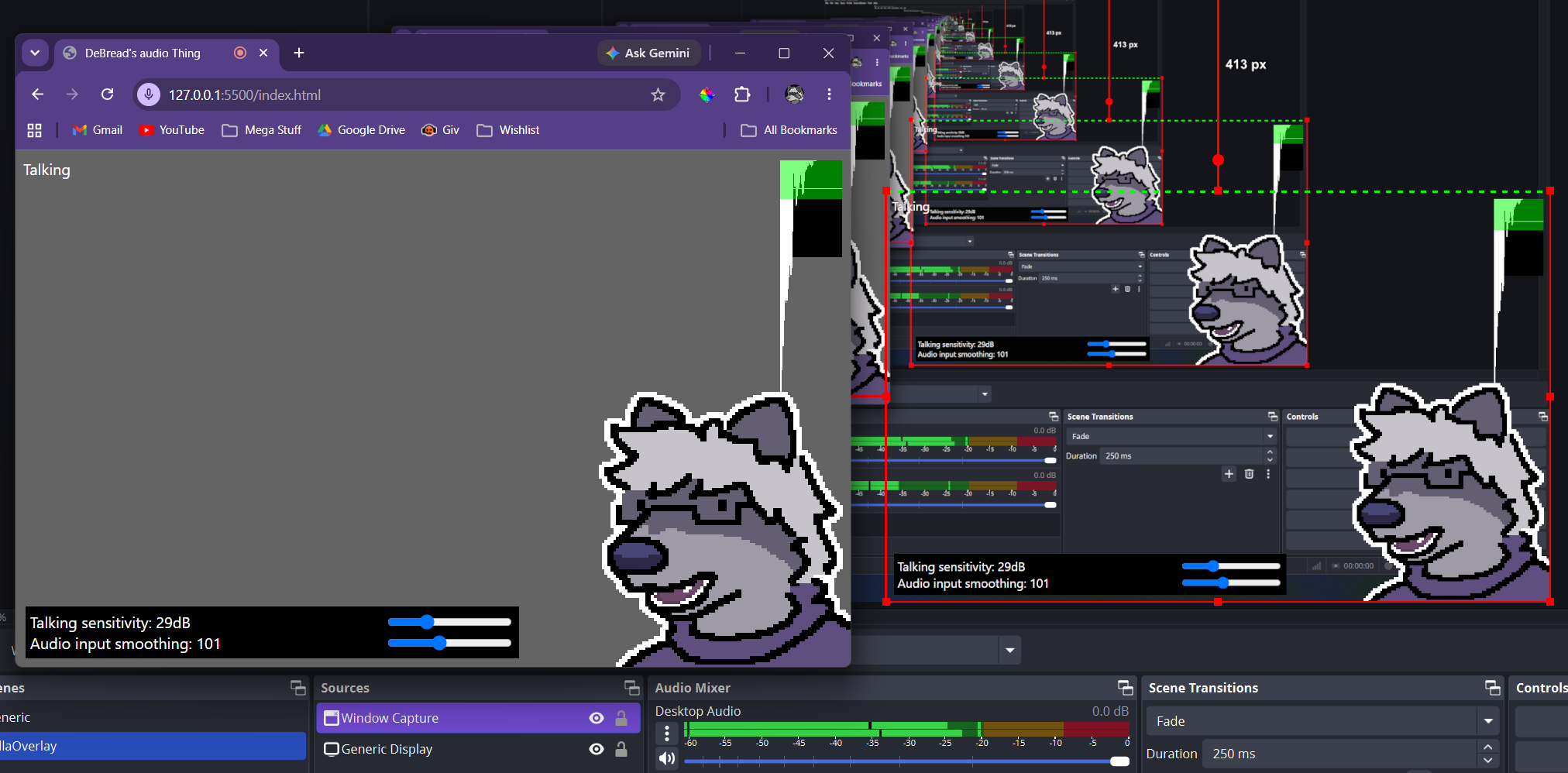Click the Ask Gemini button
Screen dimensions: 1568x773
pos(648,53)
